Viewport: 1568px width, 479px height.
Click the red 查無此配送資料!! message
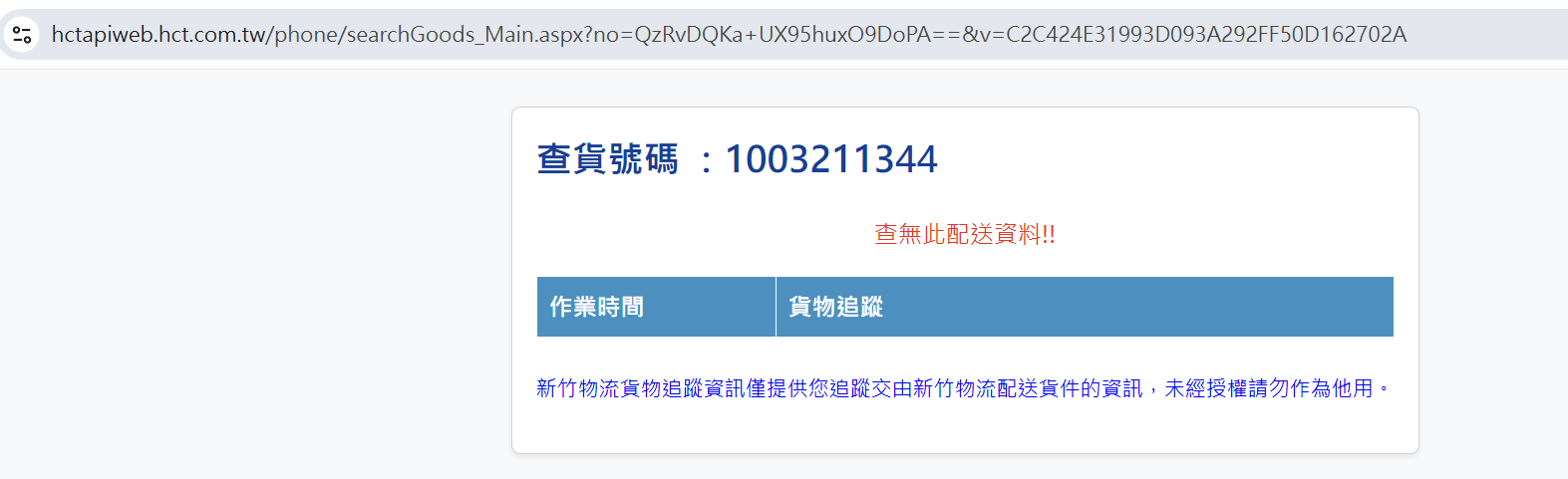965,234
